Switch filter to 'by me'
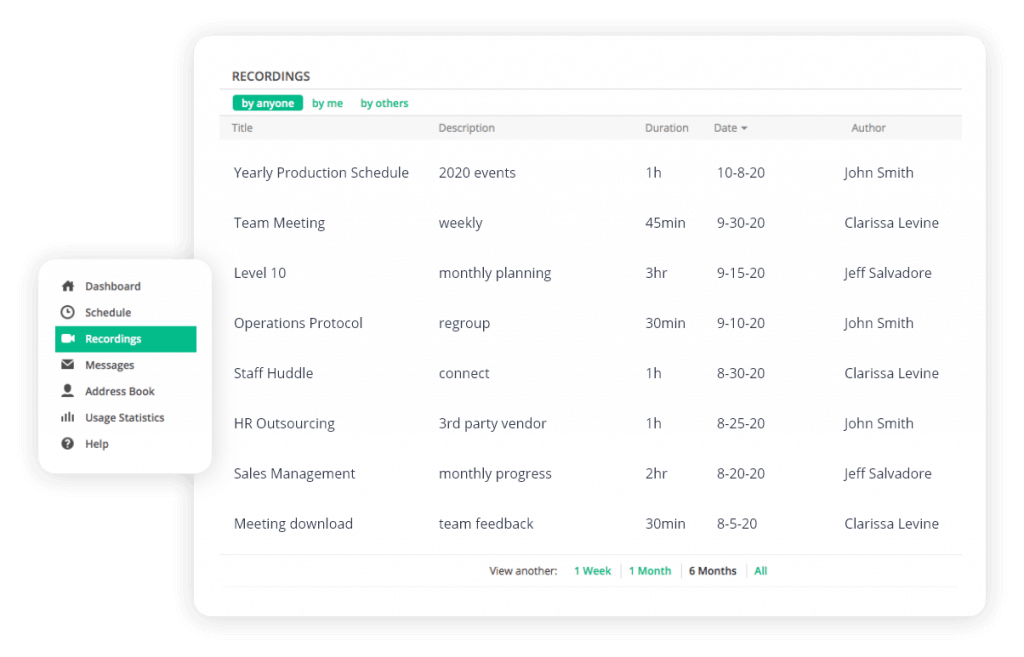This screenshot has height=657, width=1024. tap(327, 103)
